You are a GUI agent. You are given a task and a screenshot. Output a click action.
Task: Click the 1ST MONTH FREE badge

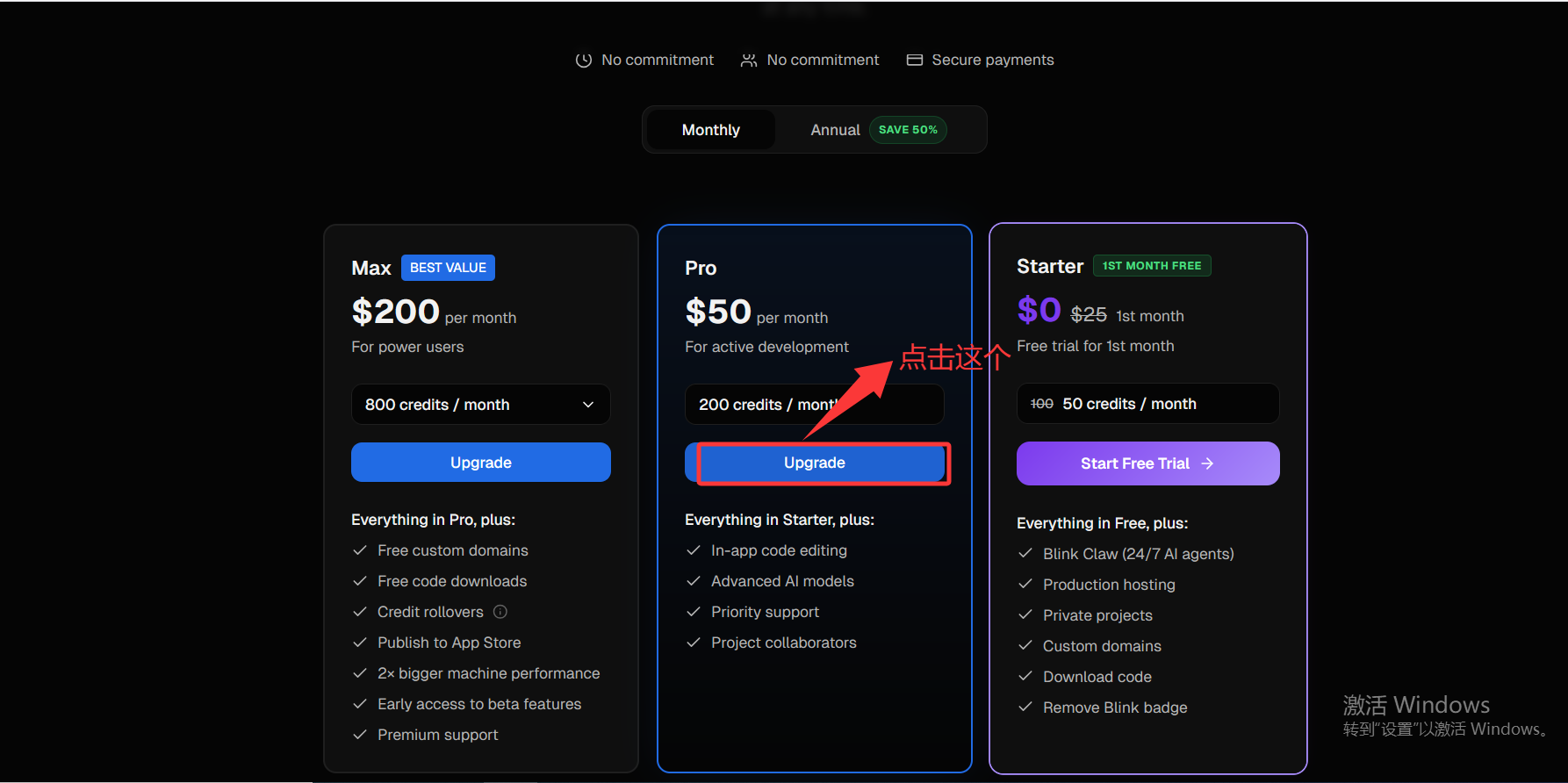(x=1152, y=266)
